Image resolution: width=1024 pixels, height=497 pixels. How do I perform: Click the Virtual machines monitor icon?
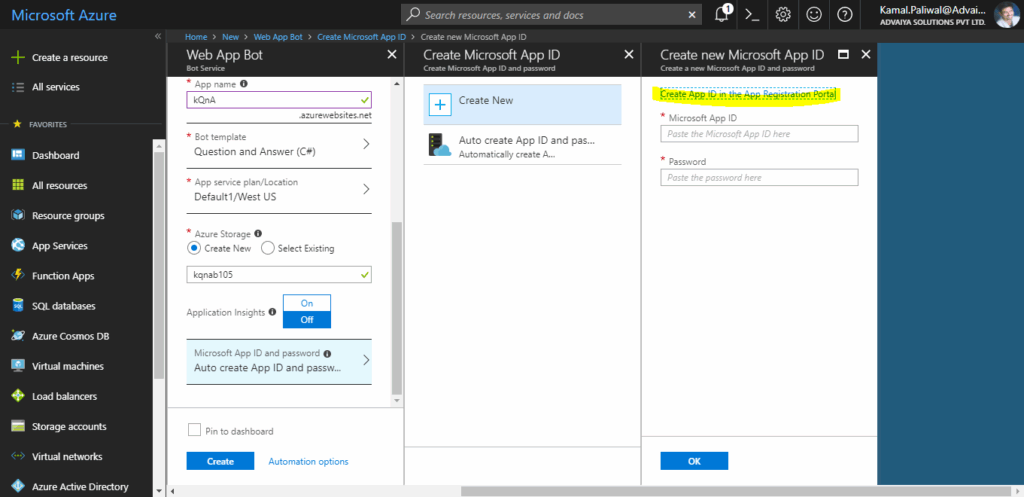[x=18, y=366]
